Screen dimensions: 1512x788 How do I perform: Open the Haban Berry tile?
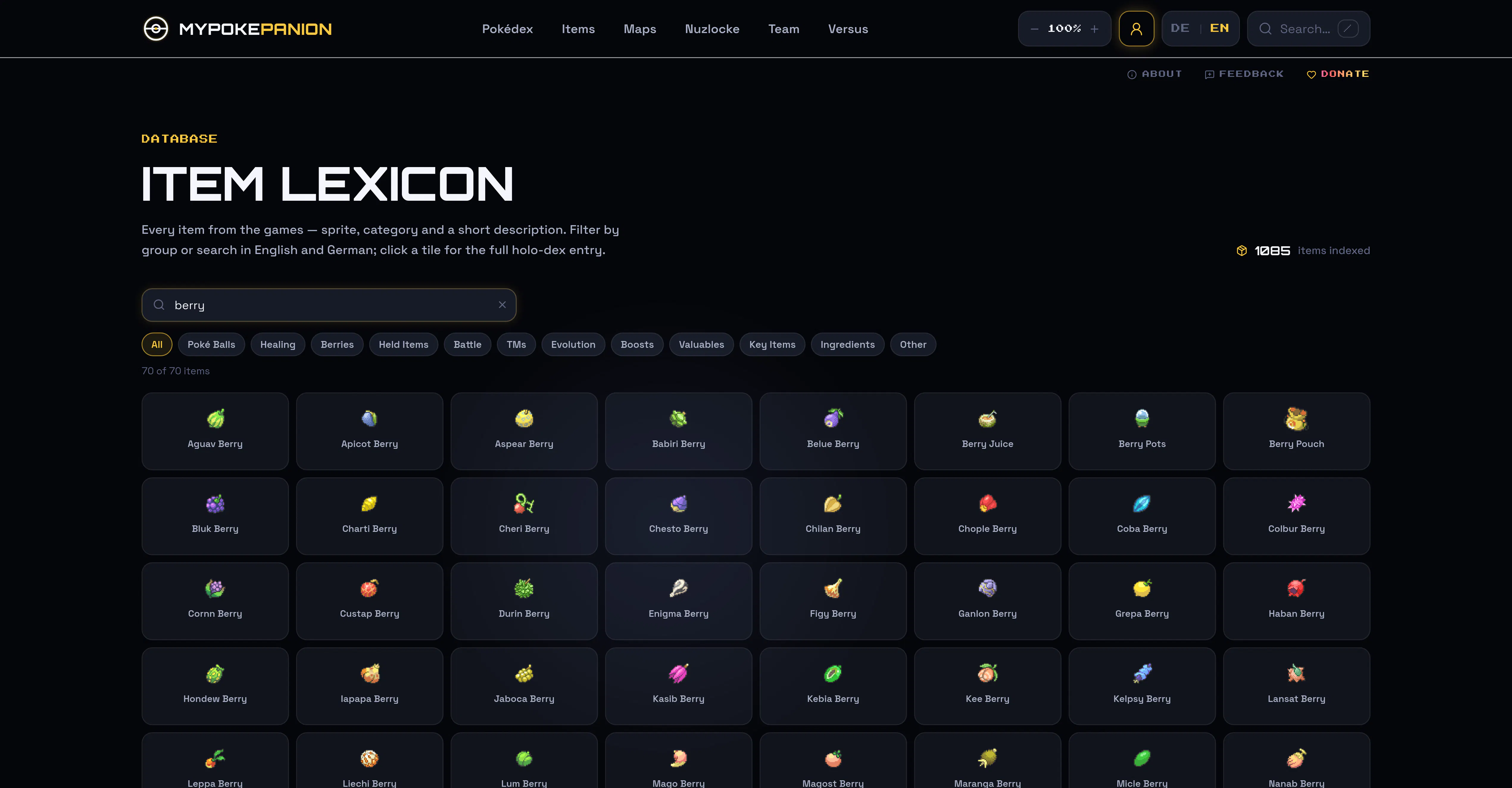click(x=1296, y=601)
